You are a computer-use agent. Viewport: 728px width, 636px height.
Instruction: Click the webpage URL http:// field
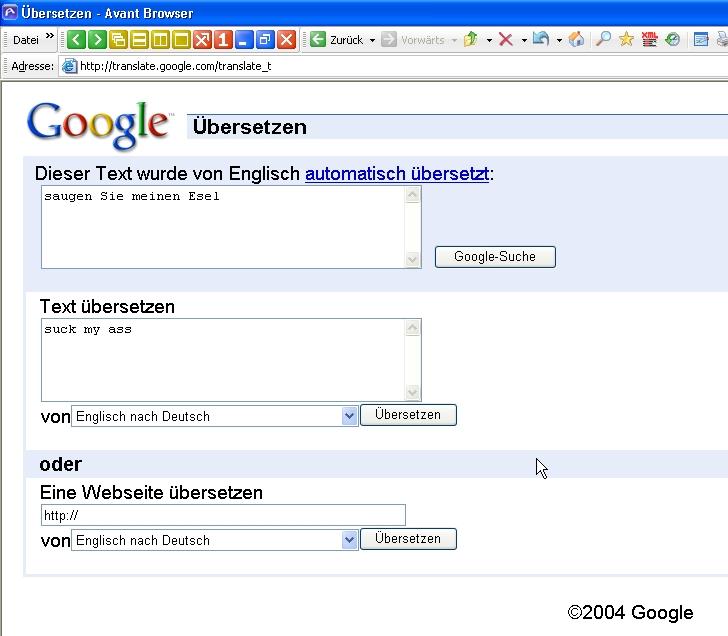223,515
